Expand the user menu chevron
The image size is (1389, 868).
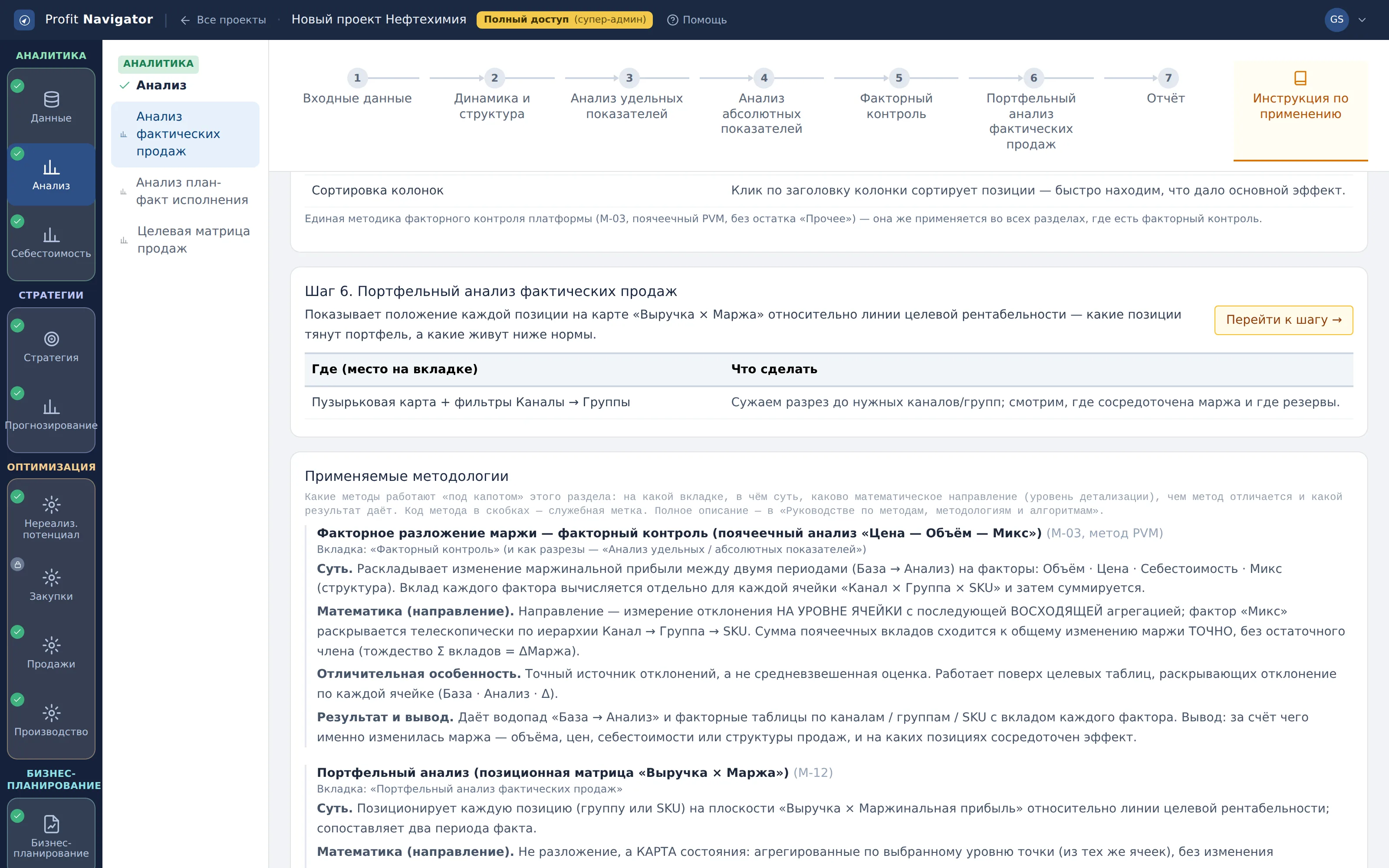pyautogui.click(x=1362, y=20)
